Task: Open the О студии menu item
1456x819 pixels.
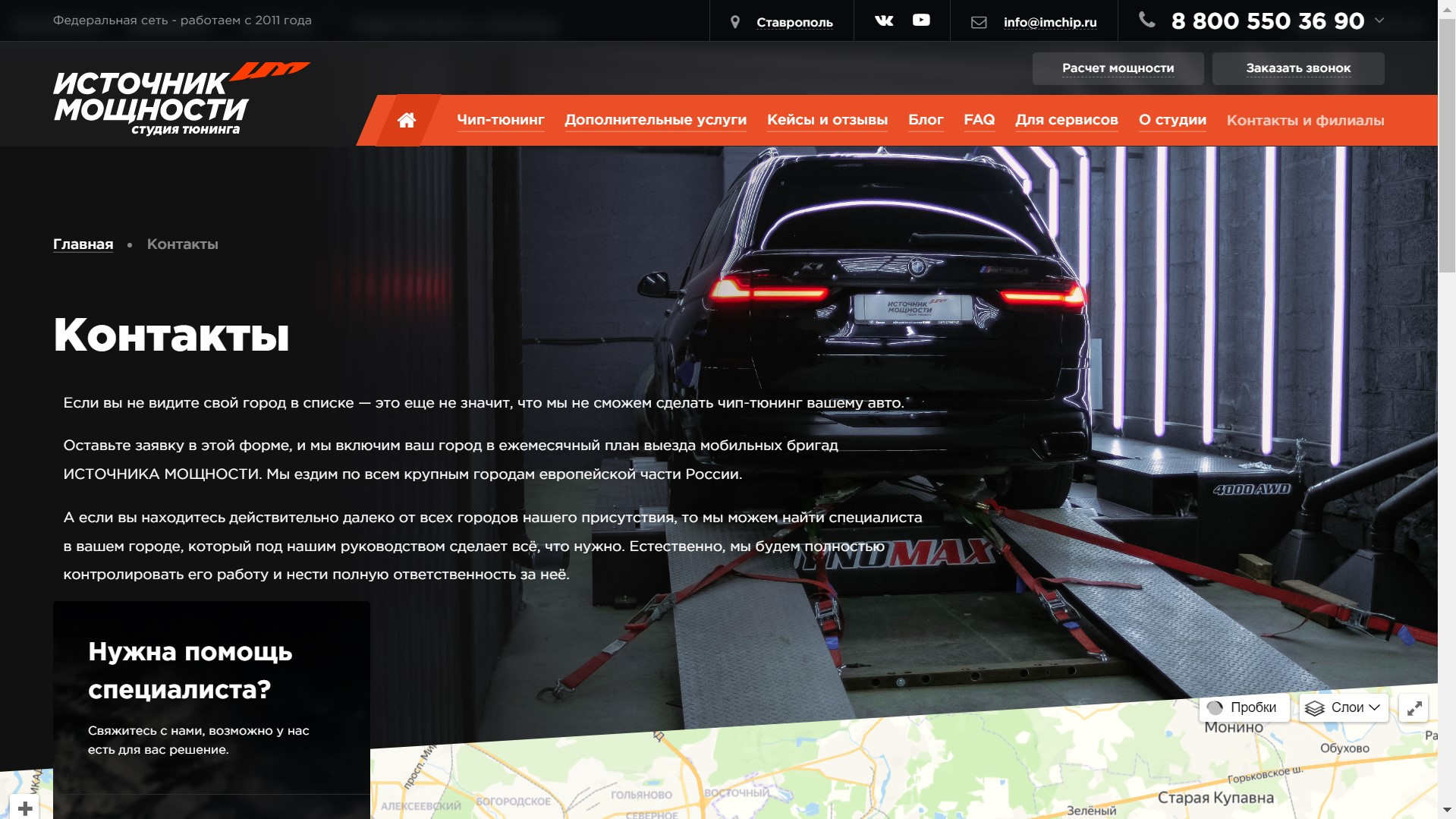Action: pyautogui.click(x=1172, y=120)
